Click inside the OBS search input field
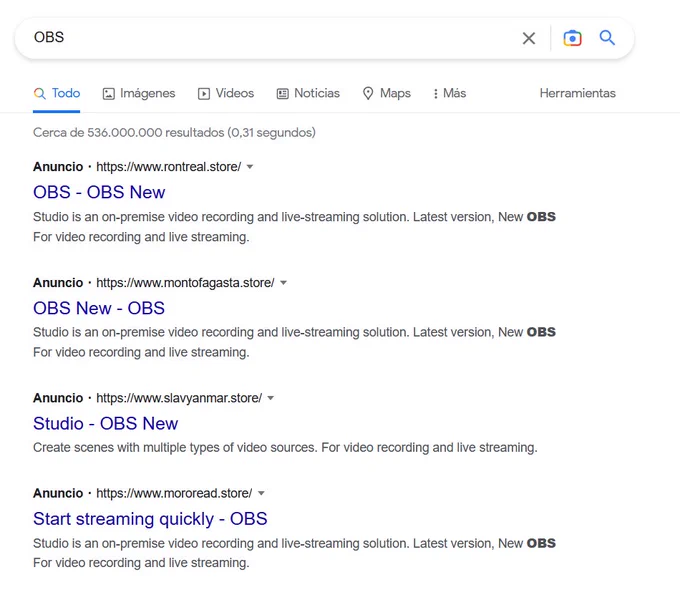 269,38
